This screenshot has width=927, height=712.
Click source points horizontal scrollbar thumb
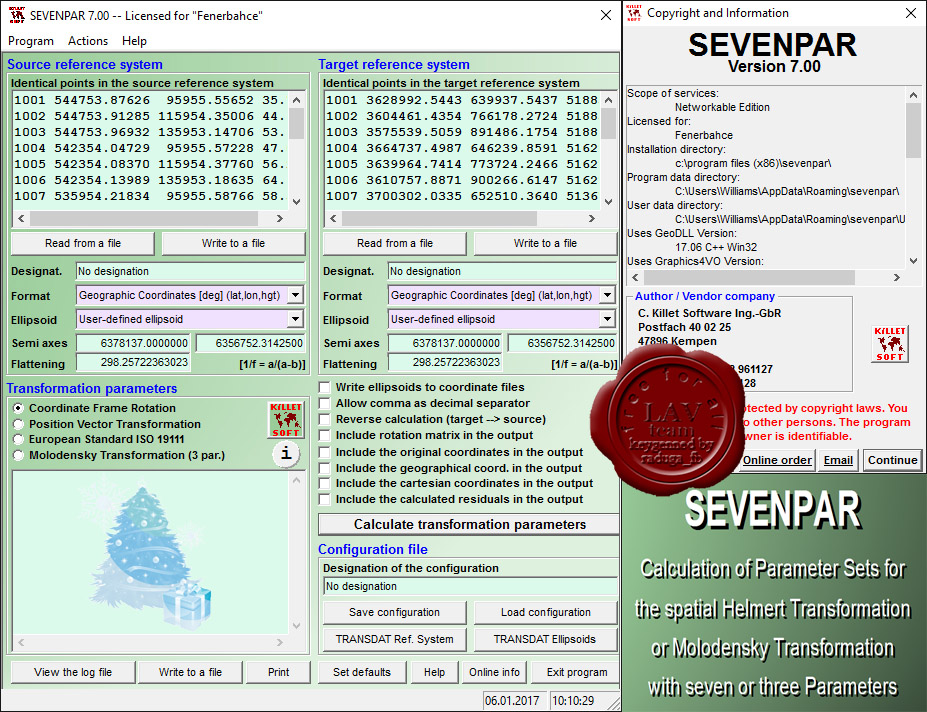[x=144, y=218]
